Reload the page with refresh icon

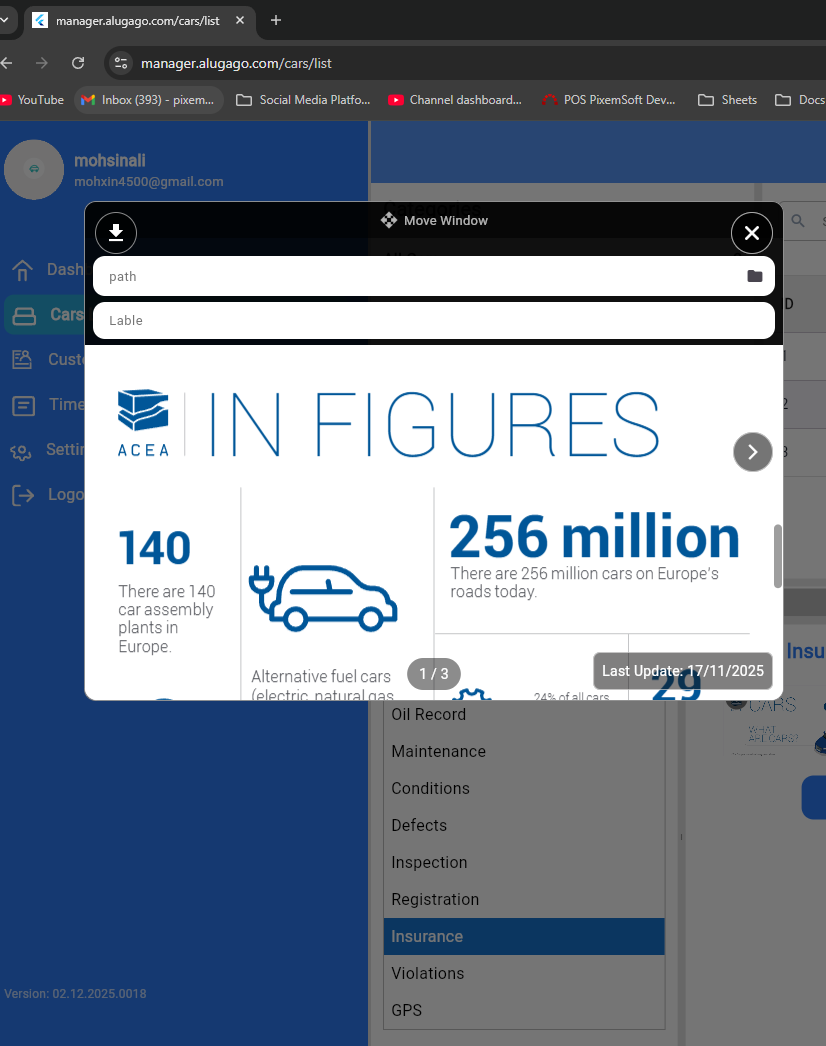coord(78,63)
